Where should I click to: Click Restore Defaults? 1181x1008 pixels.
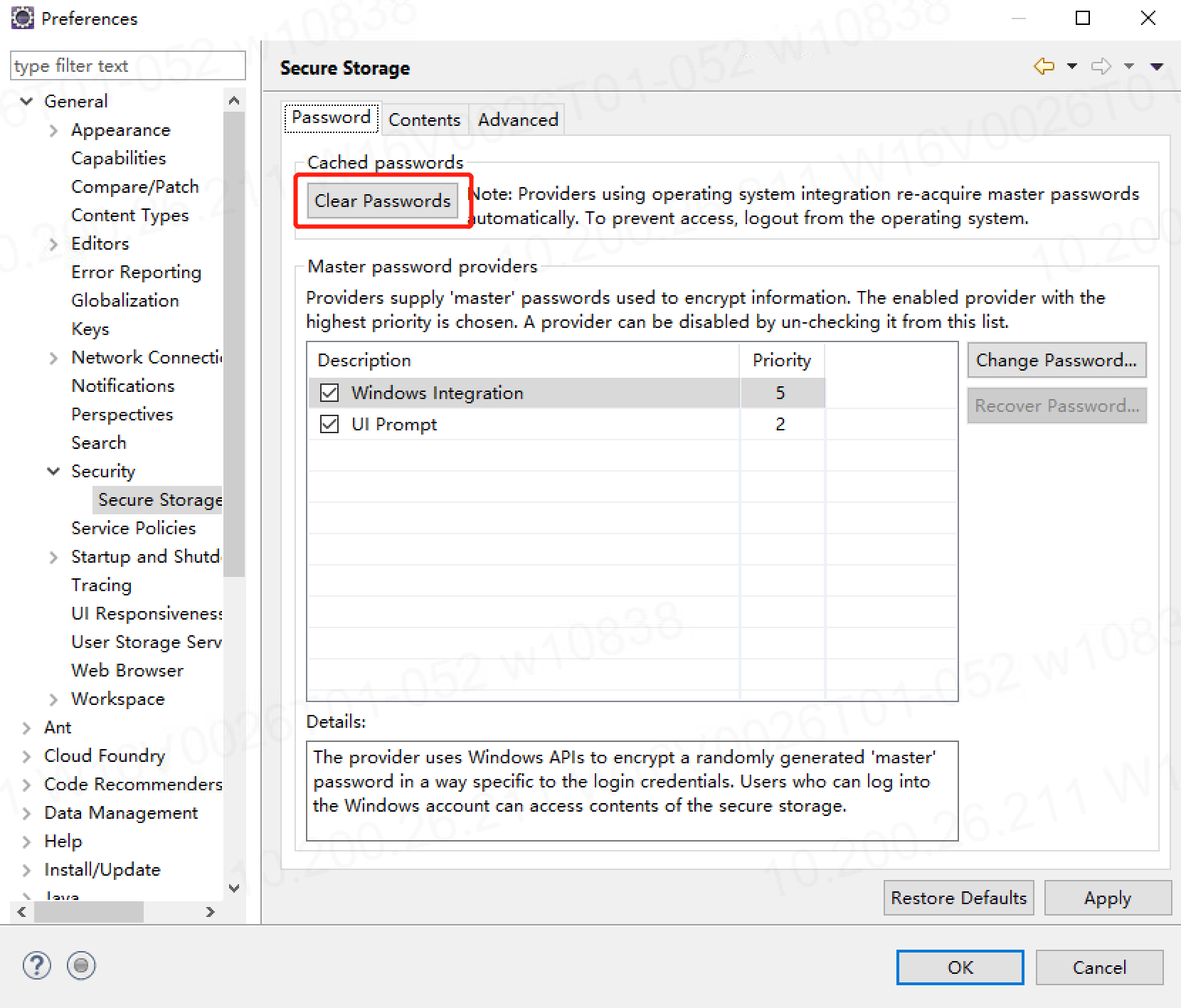click(958, 897)
